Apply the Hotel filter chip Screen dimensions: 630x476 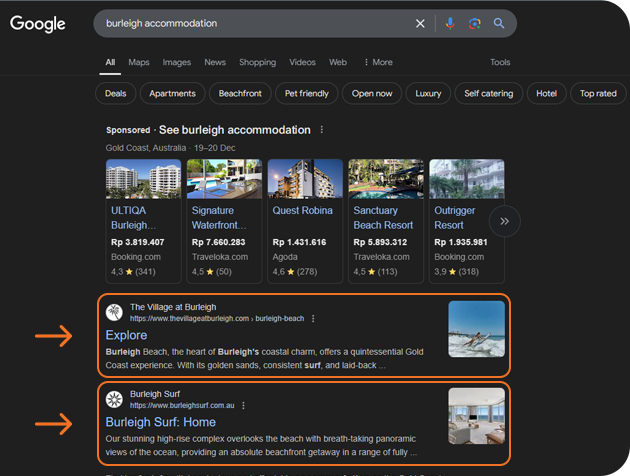pyautogui.click(x=546, y=94)
